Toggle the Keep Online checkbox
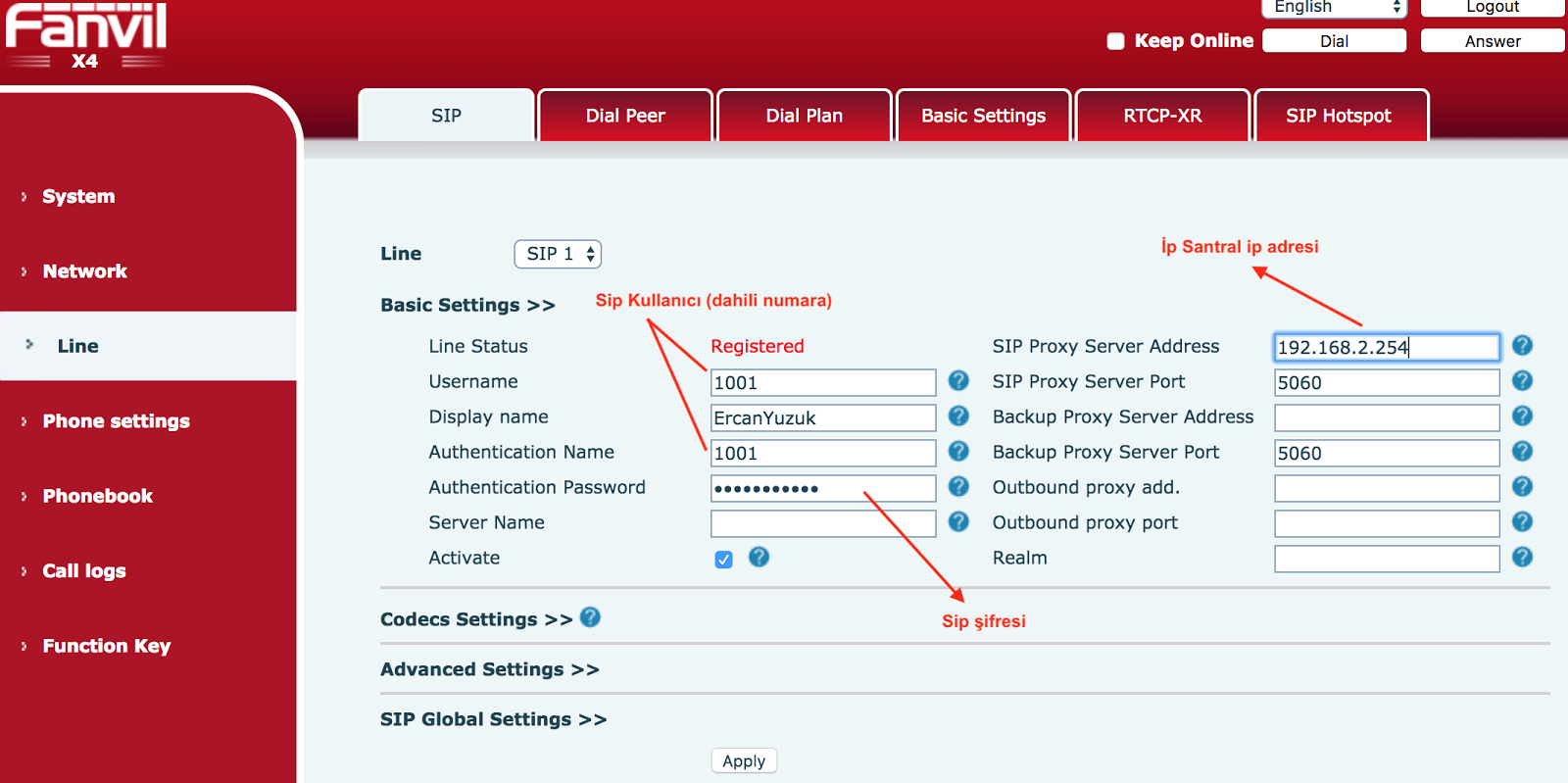Screen dimensions: 1568x783 click(1115, 41)
